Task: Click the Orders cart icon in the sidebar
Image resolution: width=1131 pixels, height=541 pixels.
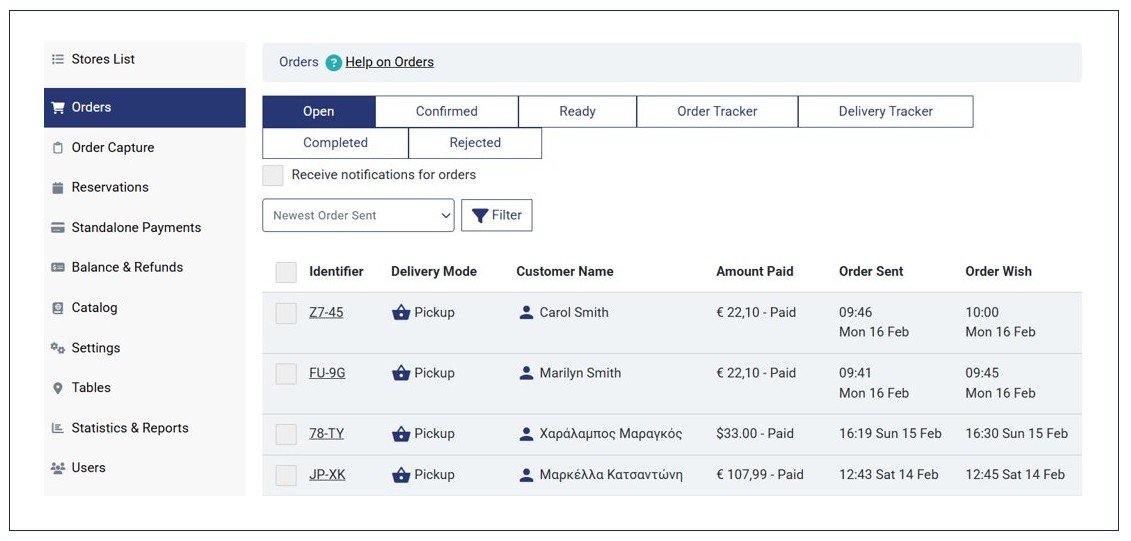Action: click(x=58, y=107)
